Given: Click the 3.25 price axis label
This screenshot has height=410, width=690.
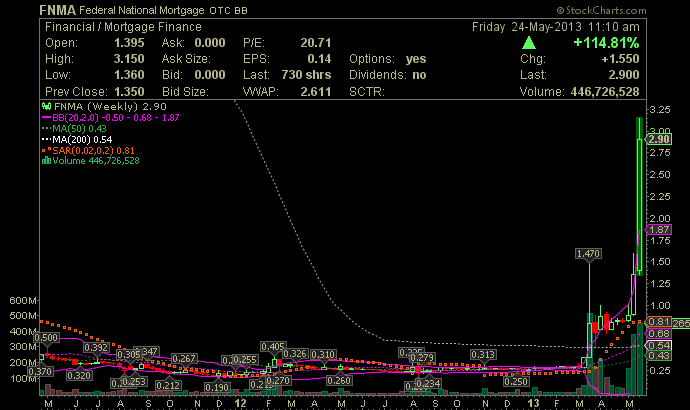Looking at the screenshot, I should (x=660, y=110).
